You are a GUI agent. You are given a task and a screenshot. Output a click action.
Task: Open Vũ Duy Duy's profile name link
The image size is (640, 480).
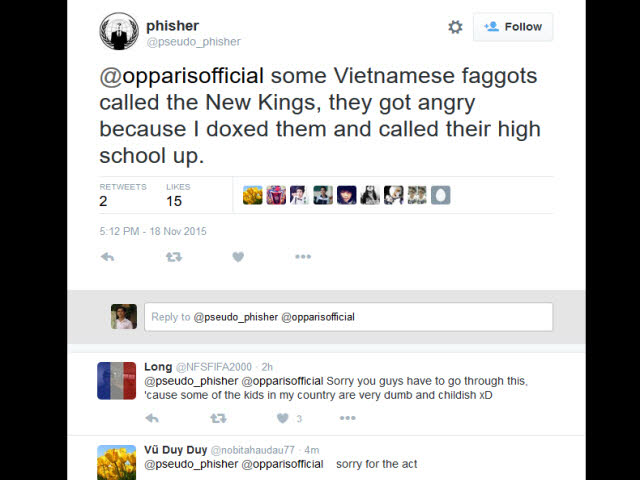pos(175,450)
